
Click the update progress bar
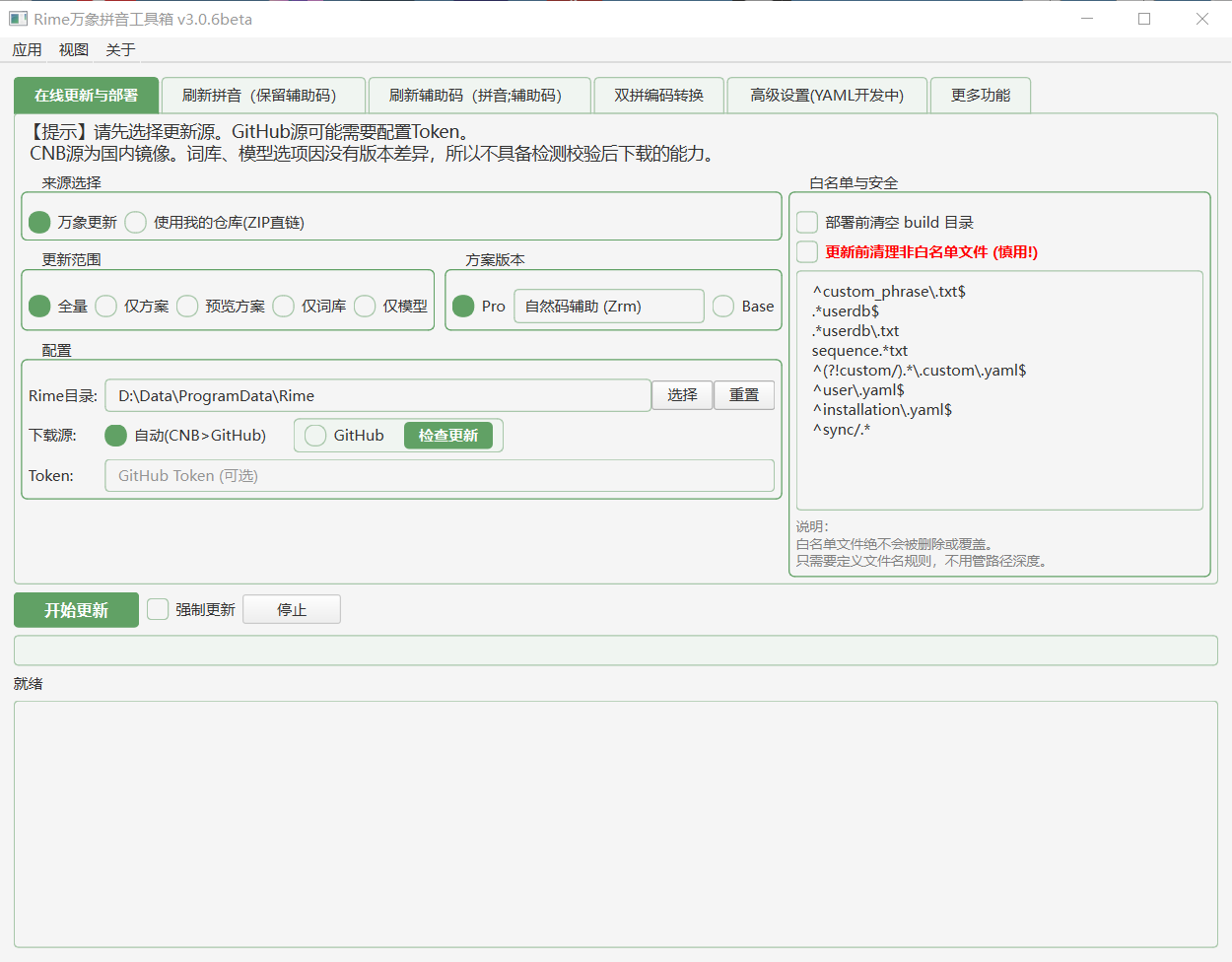[x=616, y=651]
